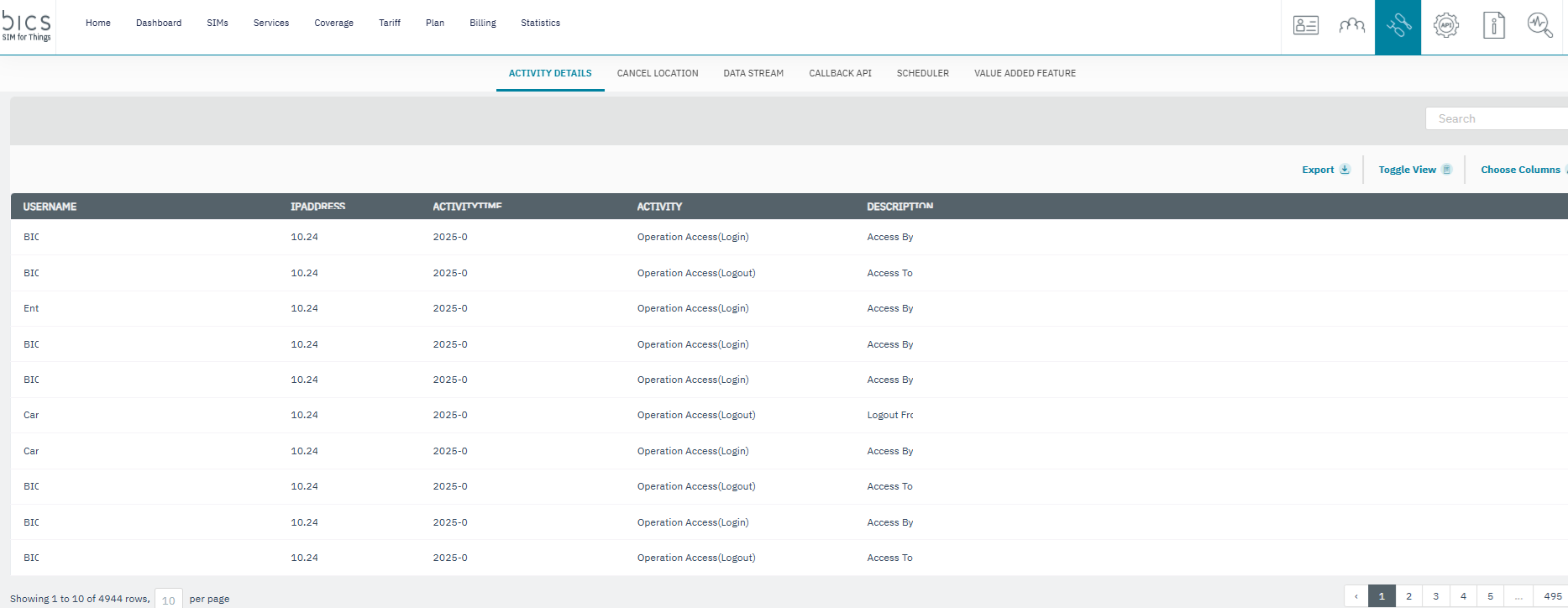Image resolution: width=1568 pixels, height=608 pixels.
Task: Select the highlighted connection tools icon
Action: (1398, 26)
